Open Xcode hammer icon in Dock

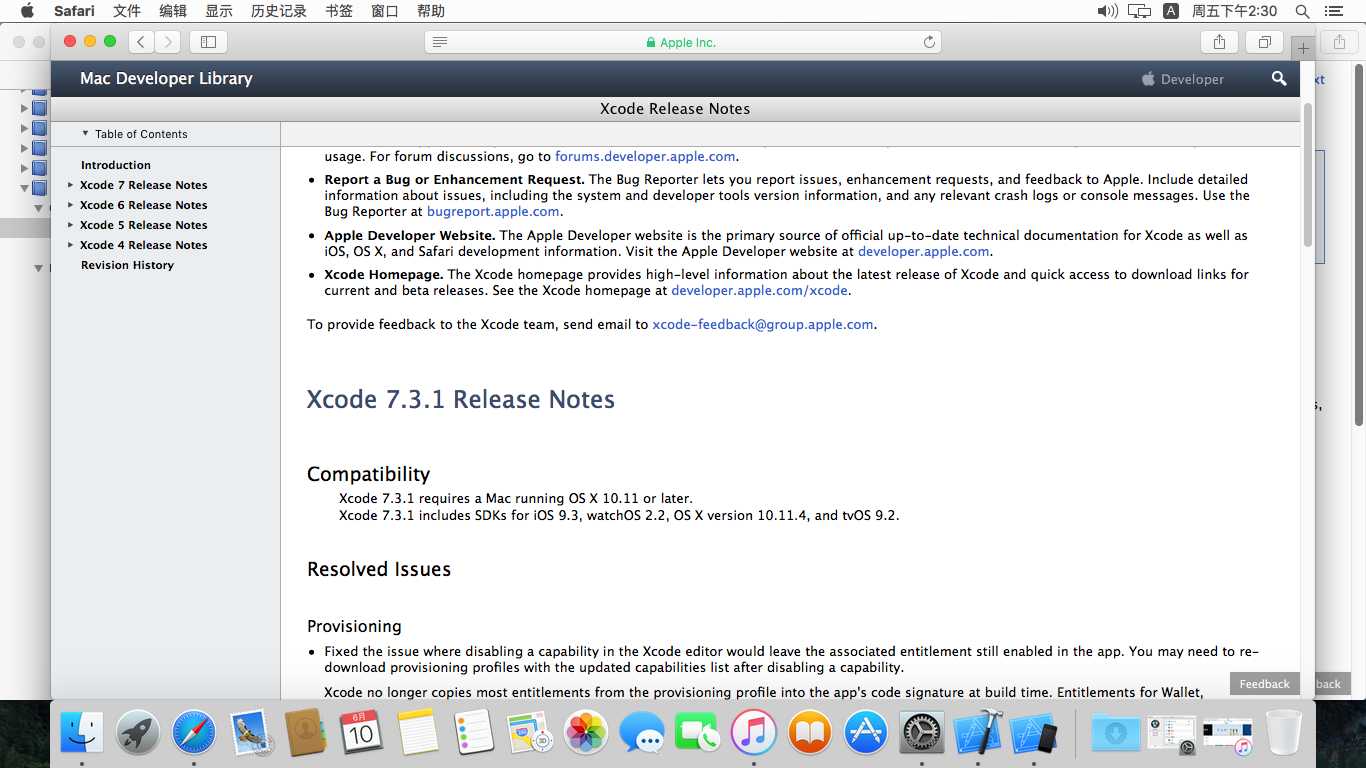point(977,732)
